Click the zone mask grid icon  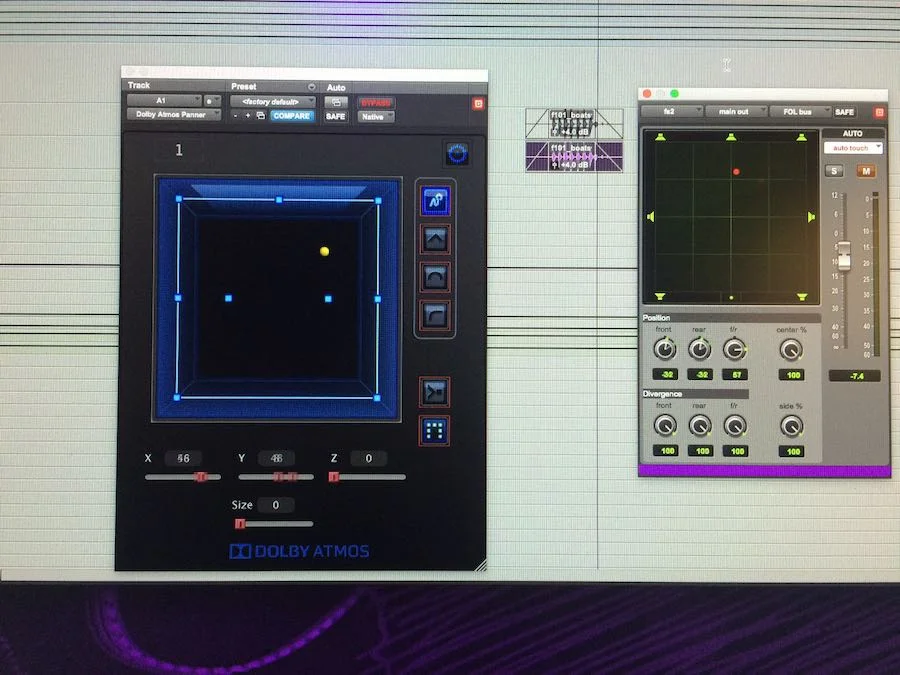tap(435, 430)
